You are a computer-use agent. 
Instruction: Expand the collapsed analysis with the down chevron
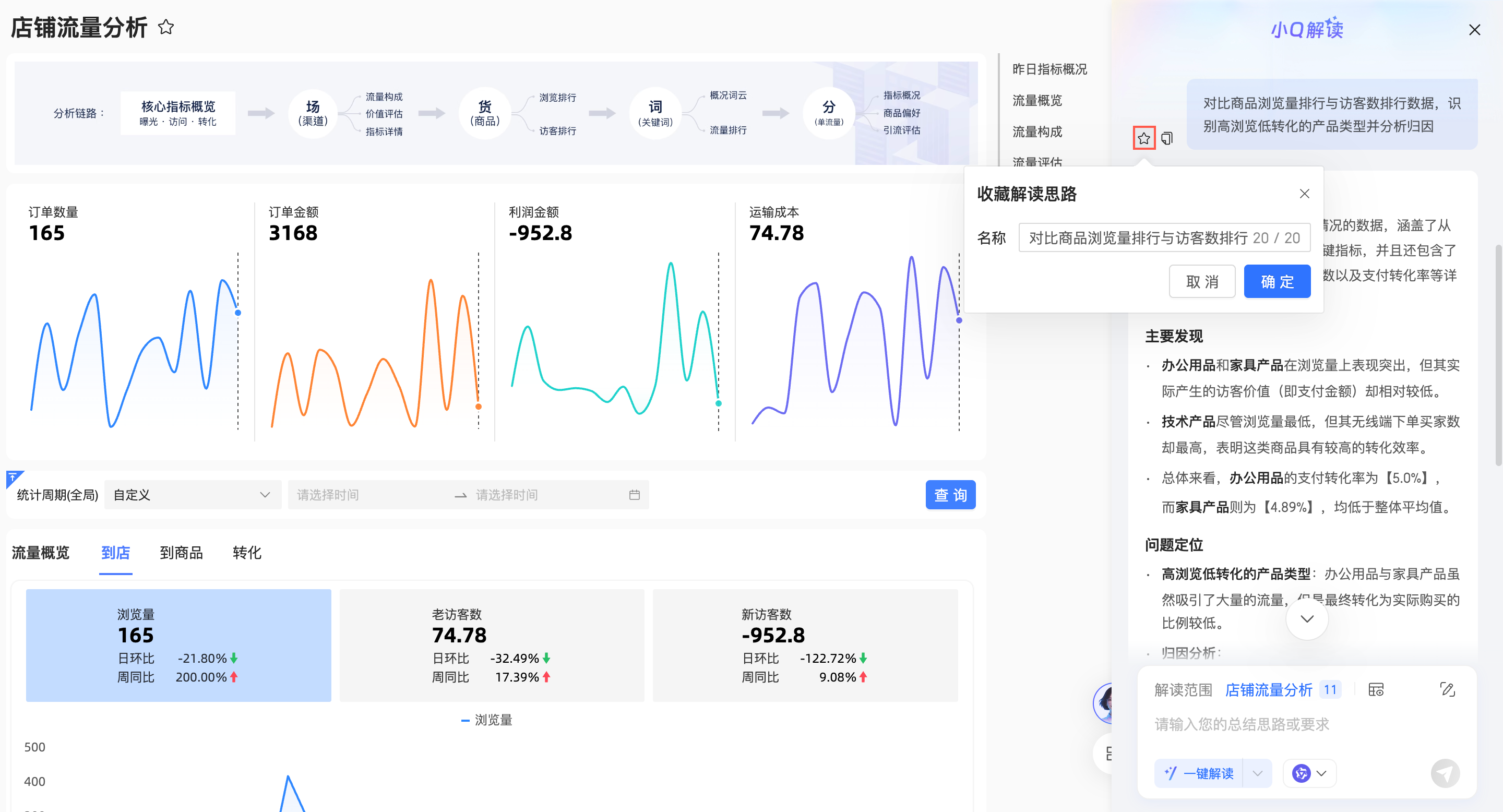(x=1307, y=619)
